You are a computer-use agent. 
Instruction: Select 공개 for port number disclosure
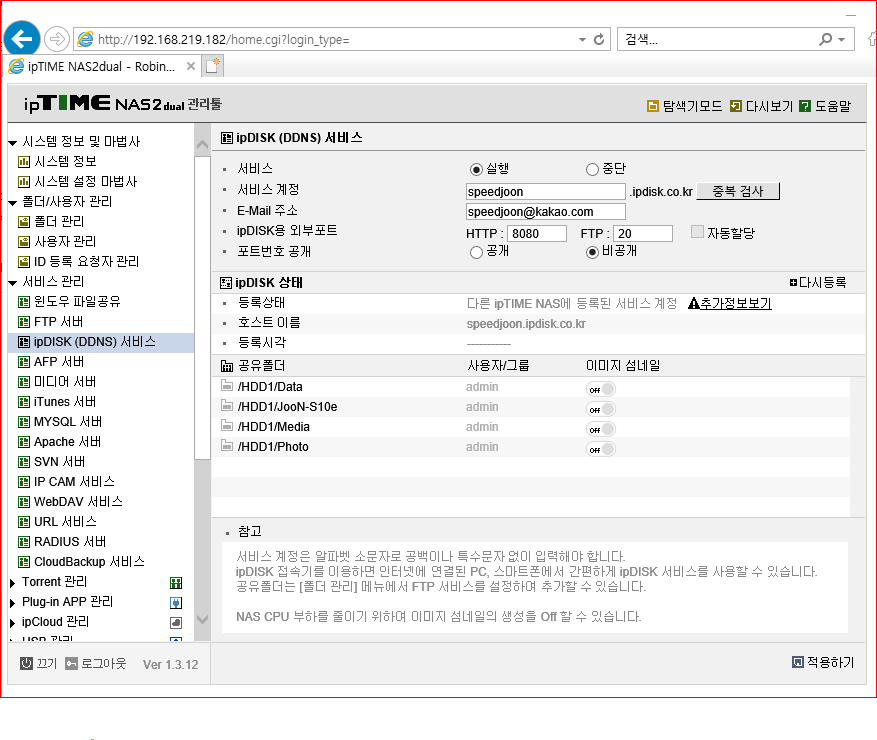tap(476, 253)
